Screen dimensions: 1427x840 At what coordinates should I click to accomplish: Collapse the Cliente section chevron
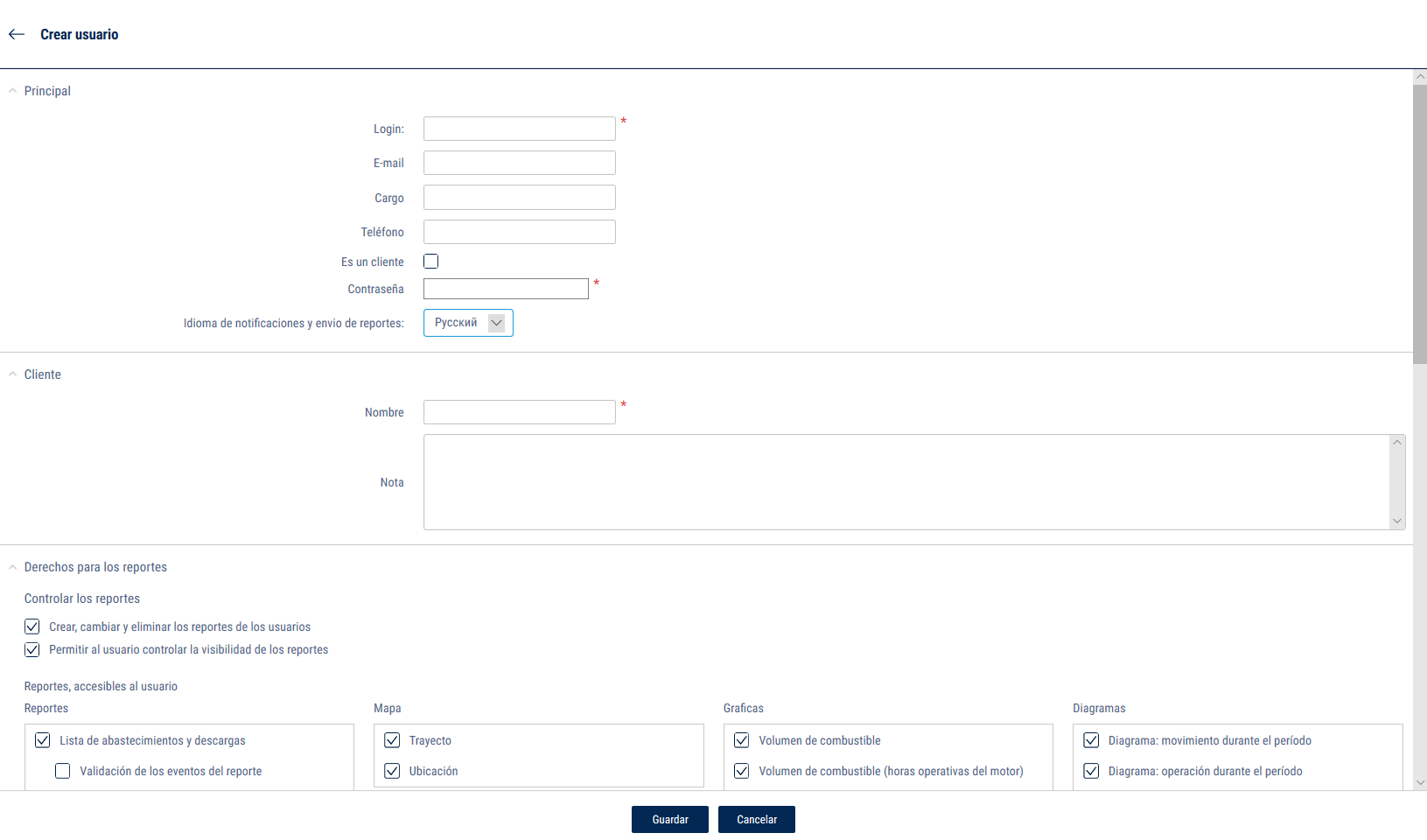point(12,374)
